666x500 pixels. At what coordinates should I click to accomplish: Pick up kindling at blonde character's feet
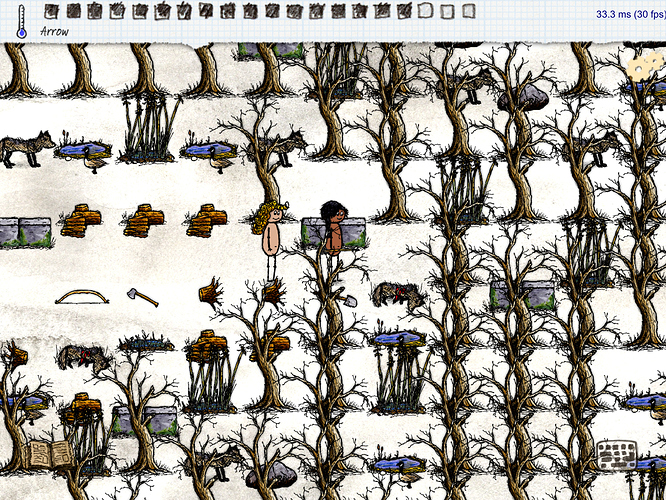(x=274, y=293)
